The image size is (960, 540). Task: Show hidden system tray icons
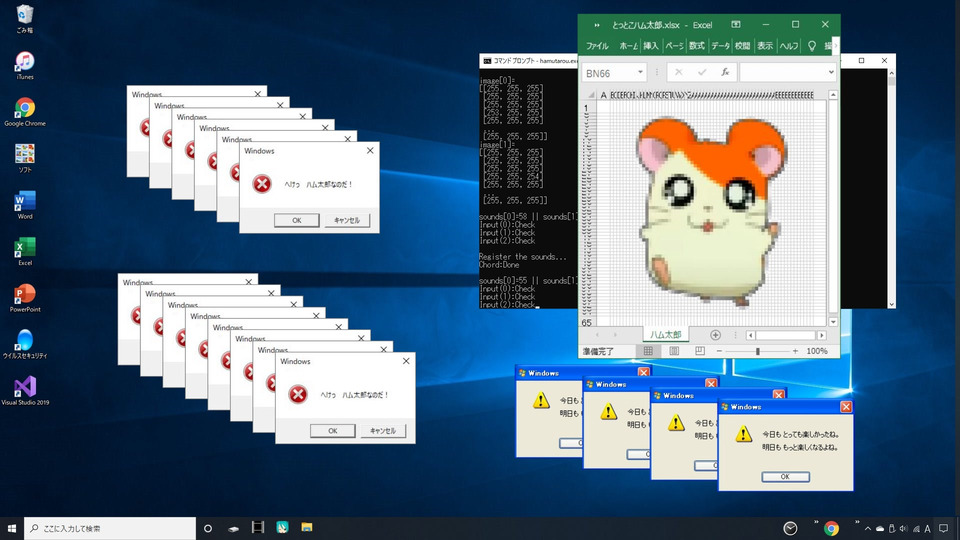(x=868, y=529)
